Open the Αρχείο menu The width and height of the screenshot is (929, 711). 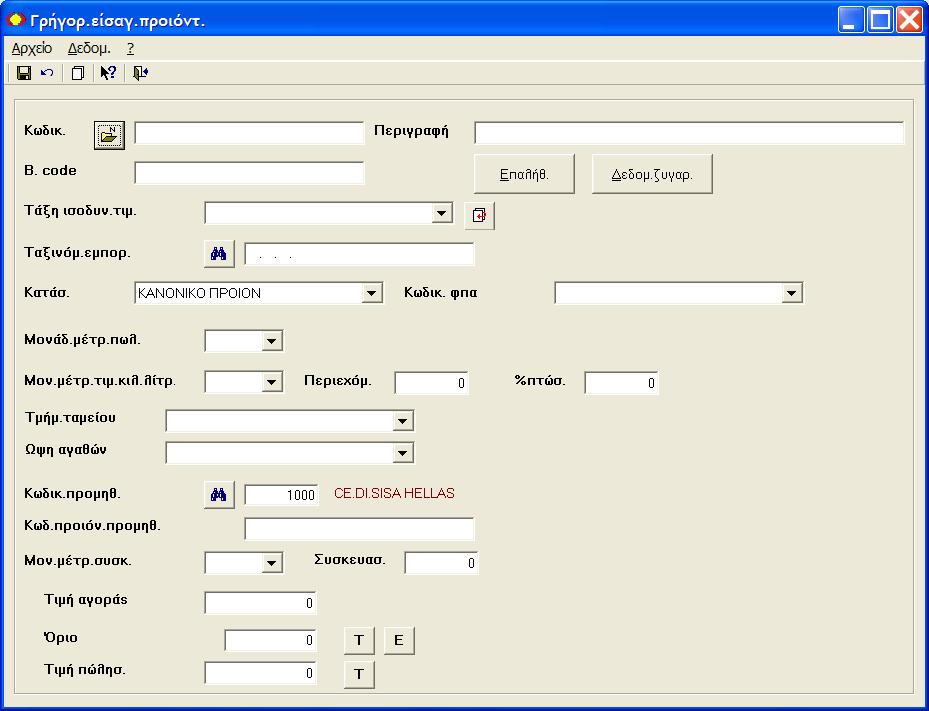(32, 49)
